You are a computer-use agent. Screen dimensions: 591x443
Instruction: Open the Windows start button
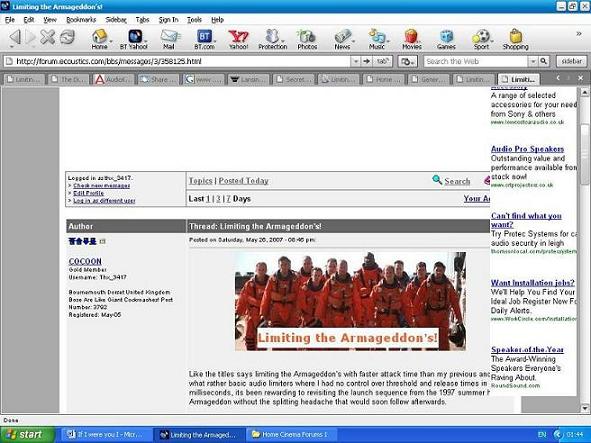click(x=27, y=434)
